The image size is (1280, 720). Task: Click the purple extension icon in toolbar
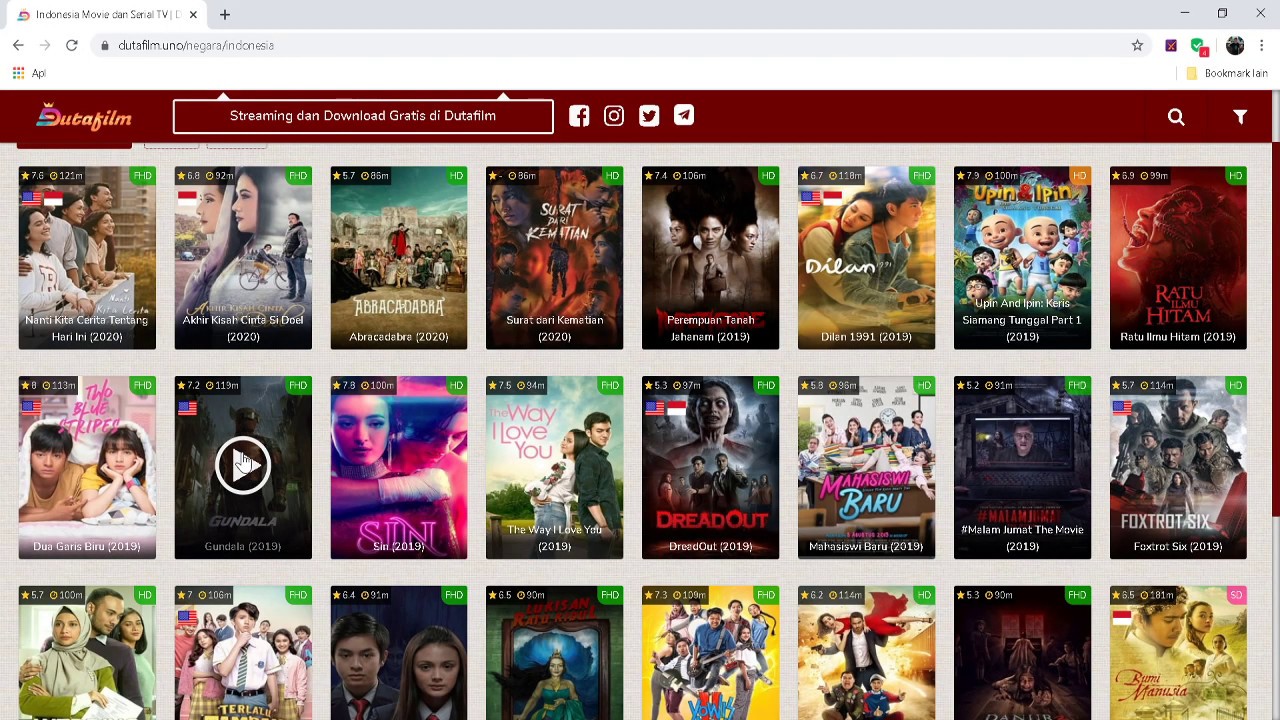[1171, 45]
